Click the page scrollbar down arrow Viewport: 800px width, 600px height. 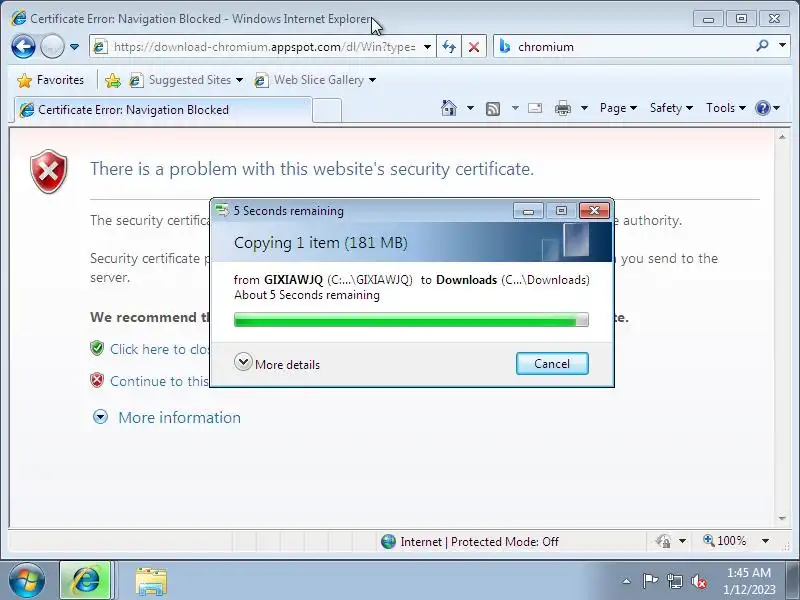pos(782,518)
